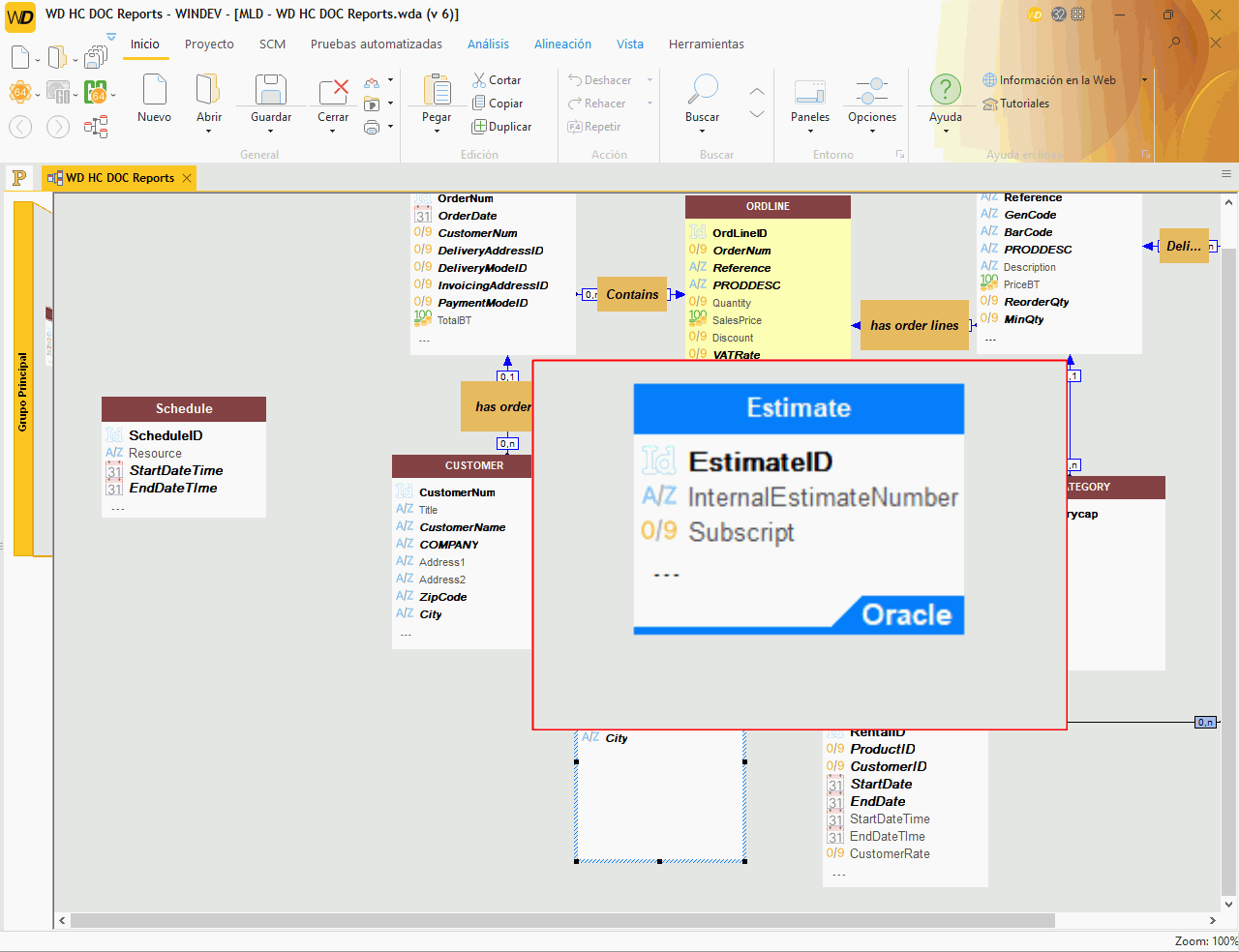Click the Abrir folder icon
Viewport: 1239px width, 952px height.
208,89
